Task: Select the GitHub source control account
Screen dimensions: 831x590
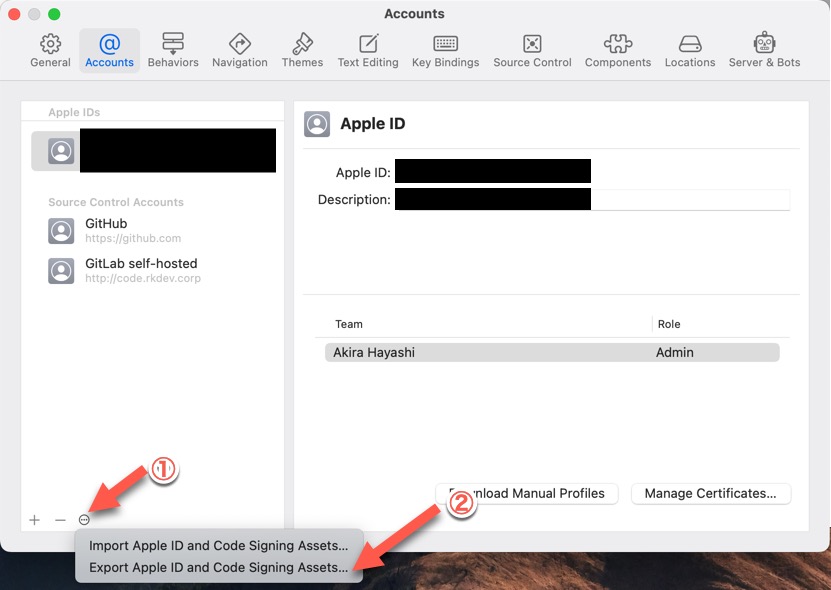Action: [x=153, y=231]
